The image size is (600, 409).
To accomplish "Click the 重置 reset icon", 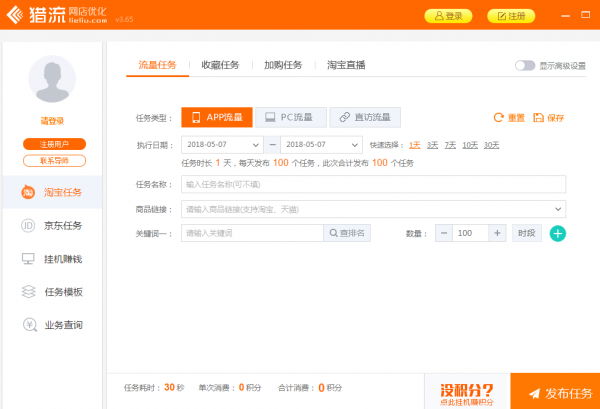I will [x=499, y=118].
